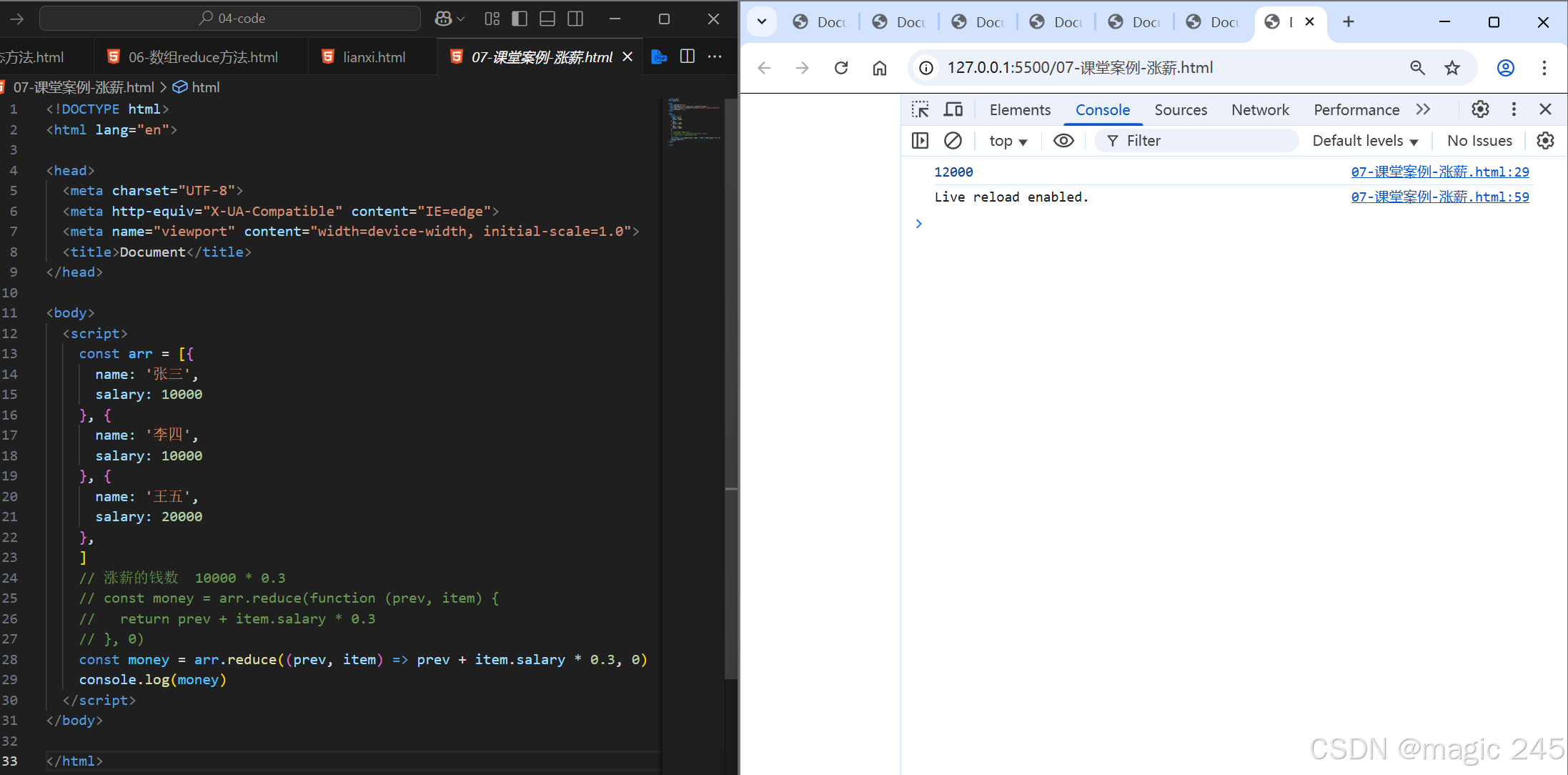This screenshot has height=775, width=1568.
Task: Click the live expression eye icon
Action: coord(1063,141)
